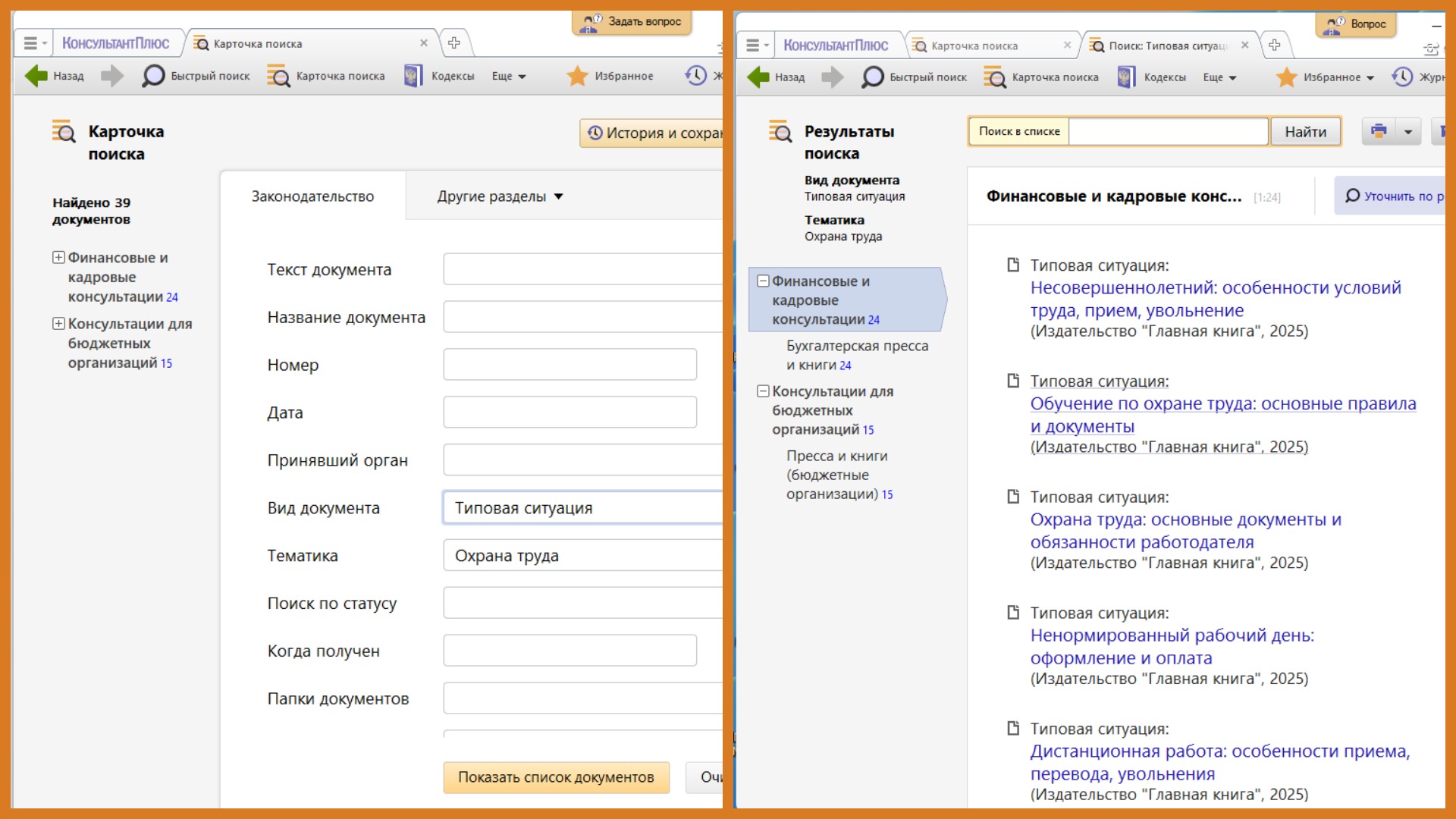Open Favorites star in left window

578,76
